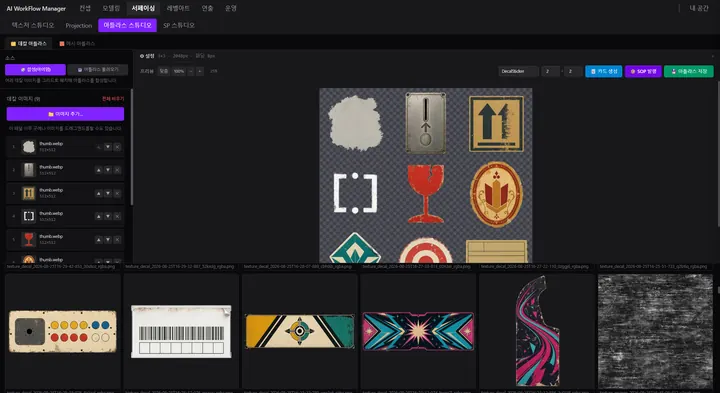Screen dimensions: 720x393
Task: Remove the red wine glass decal row (5)
Action: tap(117, 240)
